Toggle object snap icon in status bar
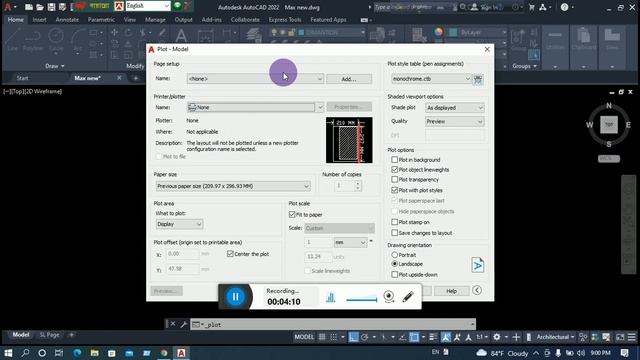 [414, 337]
